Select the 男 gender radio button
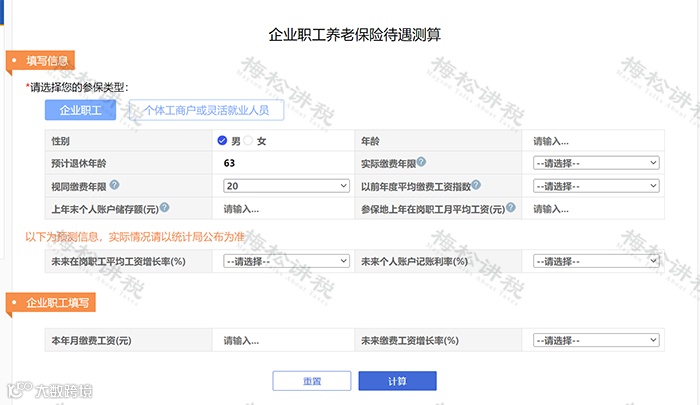 point(222,141)
